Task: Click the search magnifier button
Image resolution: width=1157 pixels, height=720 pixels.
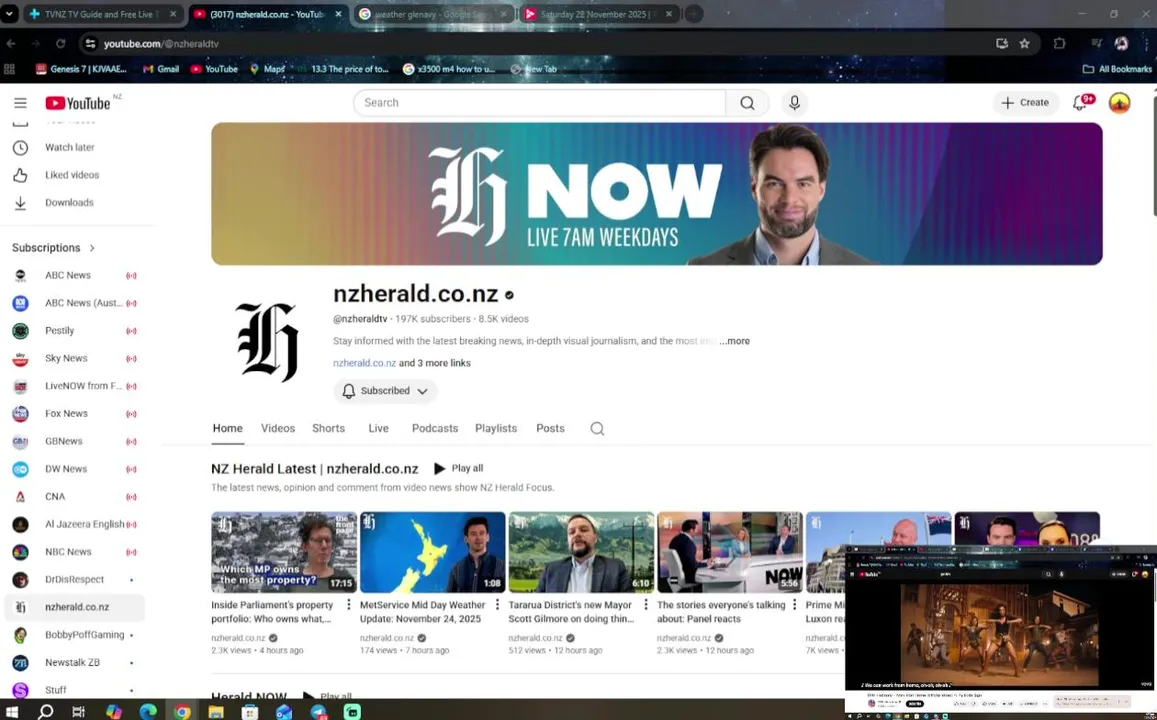Action: pos(747,103)
